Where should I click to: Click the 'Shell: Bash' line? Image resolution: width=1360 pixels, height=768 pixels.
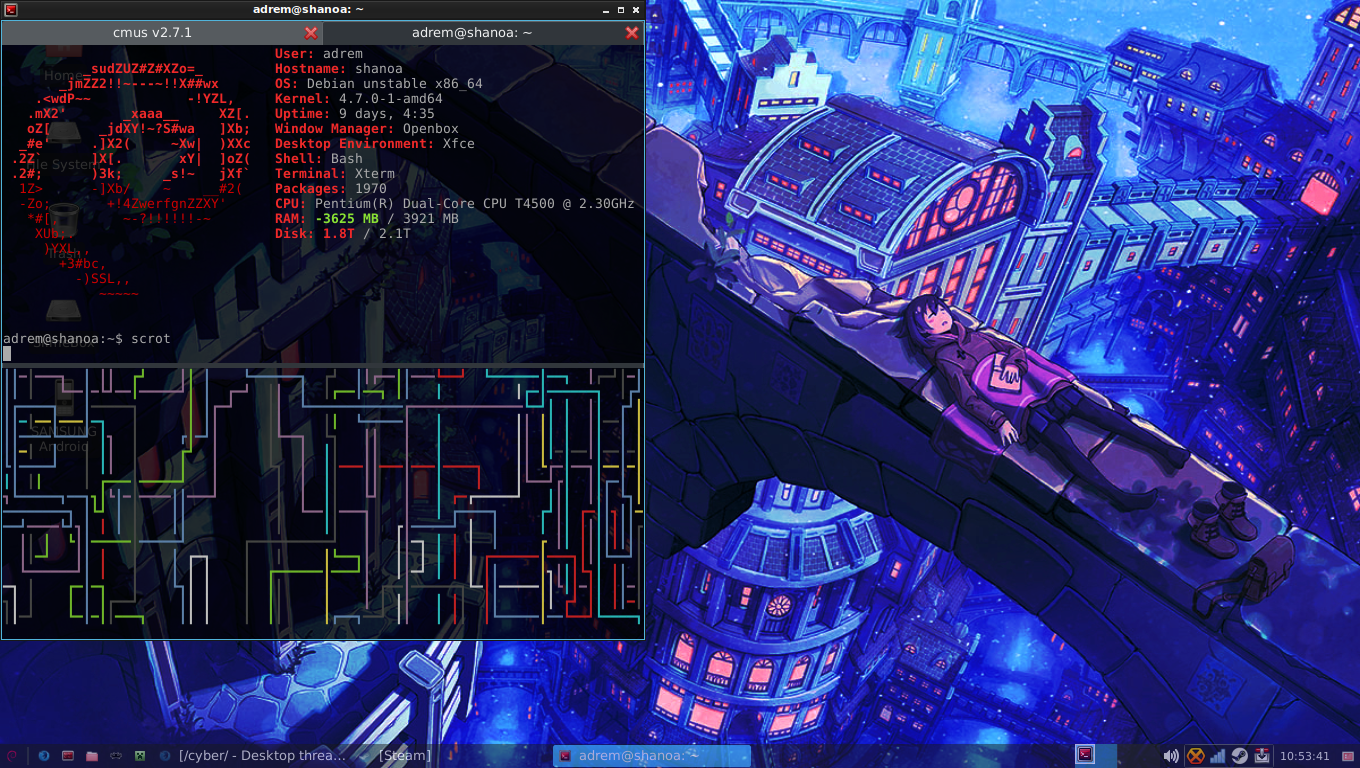[319, 159]
